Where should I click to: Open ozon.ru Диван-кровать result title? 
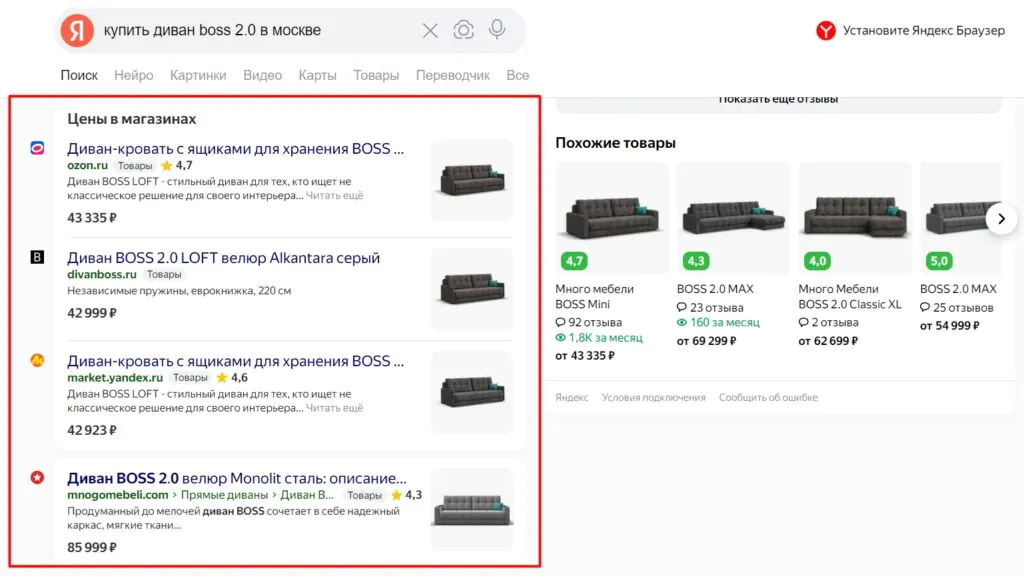235,148
